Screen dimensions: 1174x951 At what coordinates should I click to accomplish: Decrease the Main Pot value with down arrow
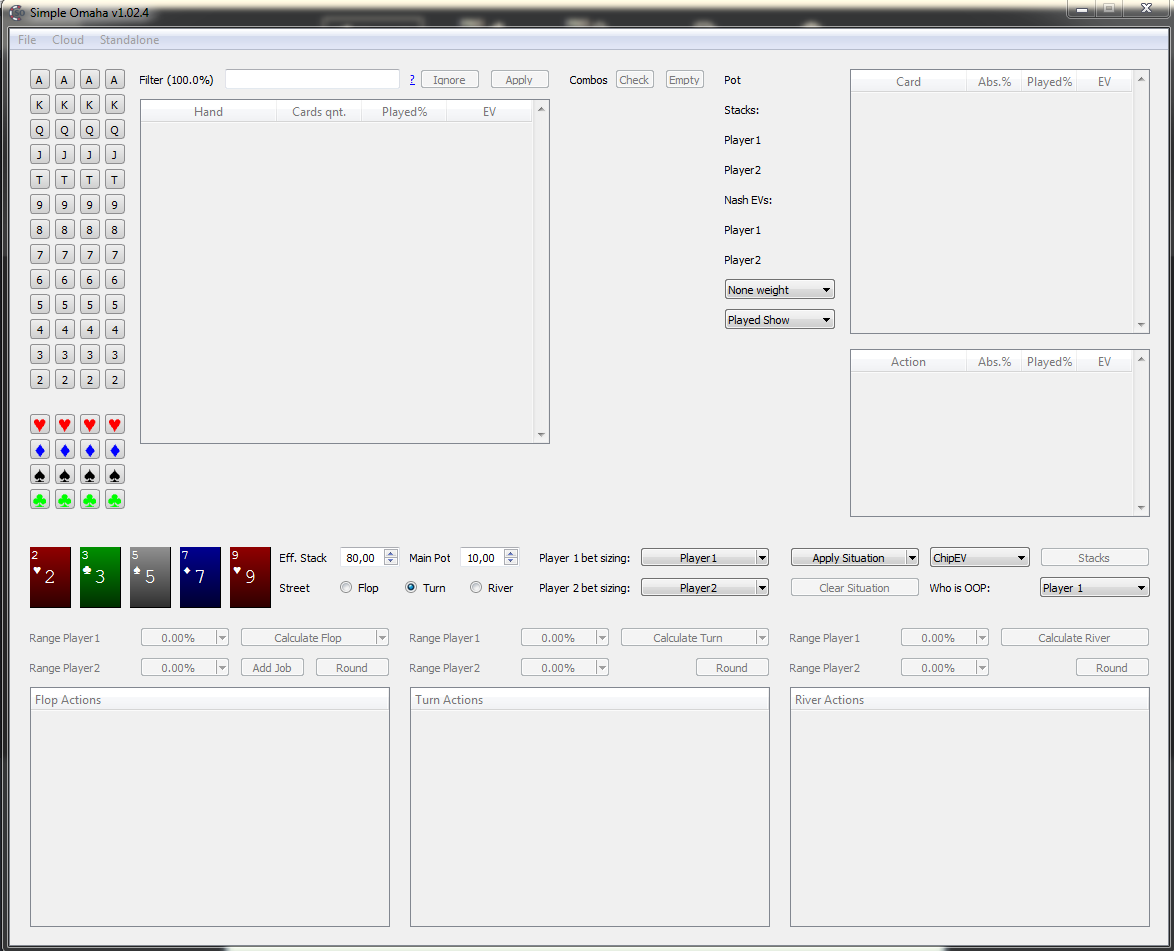tap(511, 561)
